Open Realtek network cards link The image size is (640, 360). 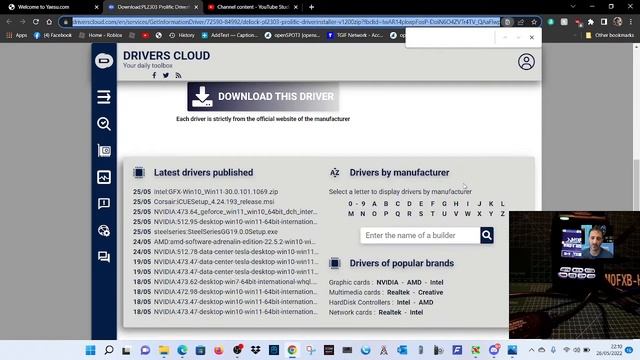(x=390, y=312)
